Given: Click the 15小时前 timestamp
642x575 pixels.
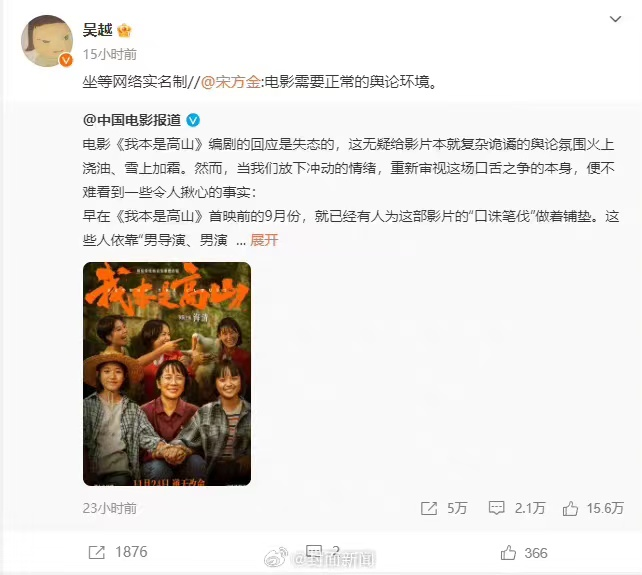Looking at the screenshot, I should tap(110, 54).
